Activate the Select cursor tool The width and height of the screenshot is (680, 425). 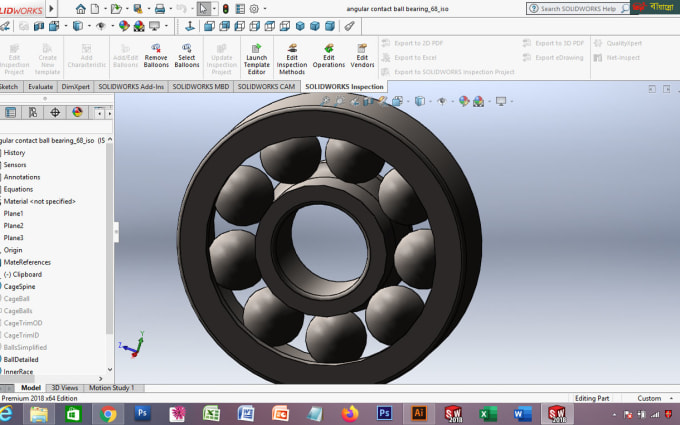click(x=203, y=9)
